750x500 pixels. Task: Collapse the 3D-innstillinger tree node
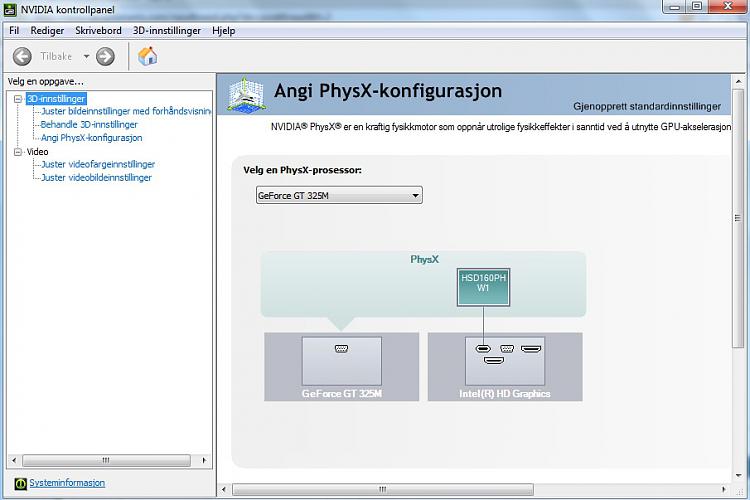(18, 99)
